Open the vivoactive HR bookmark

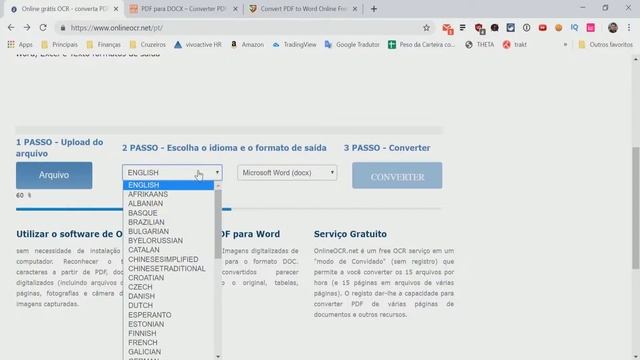198,44
